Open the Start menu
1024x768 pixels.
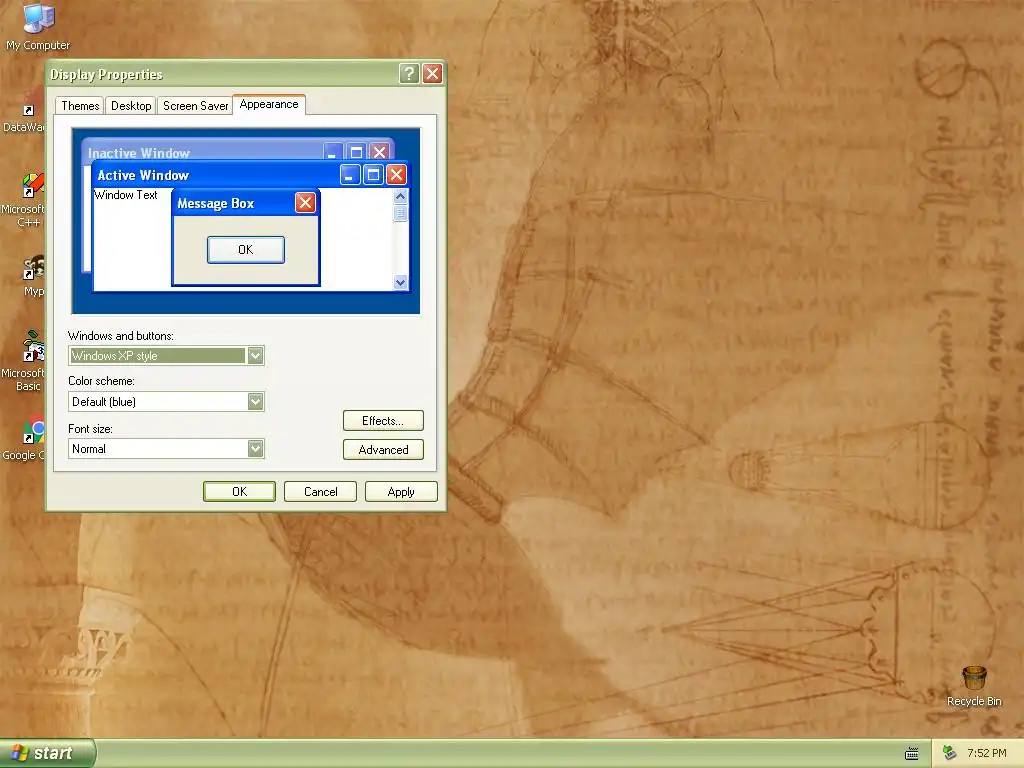coord(47,753)
